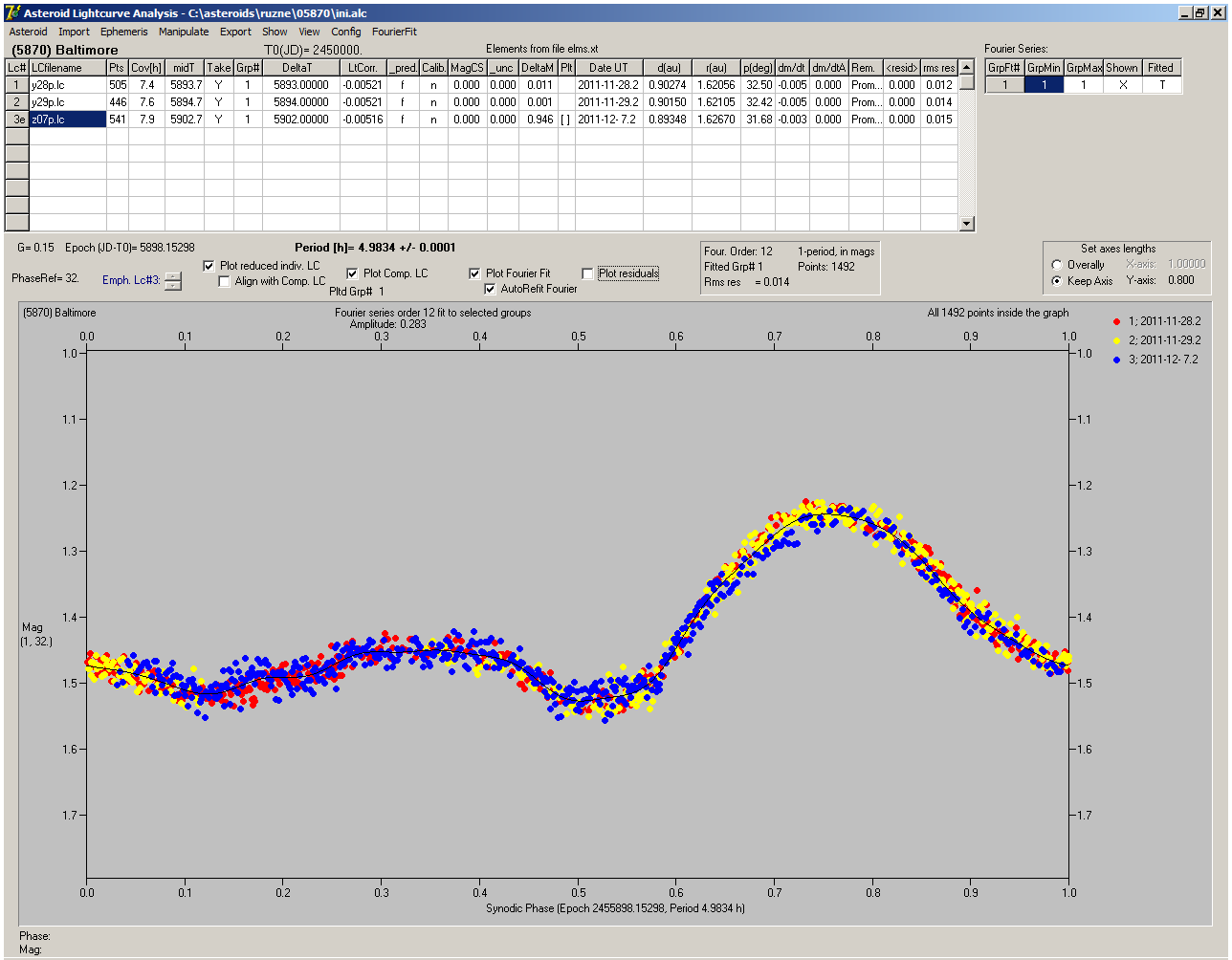The width and height of the screenshot is (1232, 960).
Task: Click Shown cell X in Fourier Series
Action: click(1122, 85)
